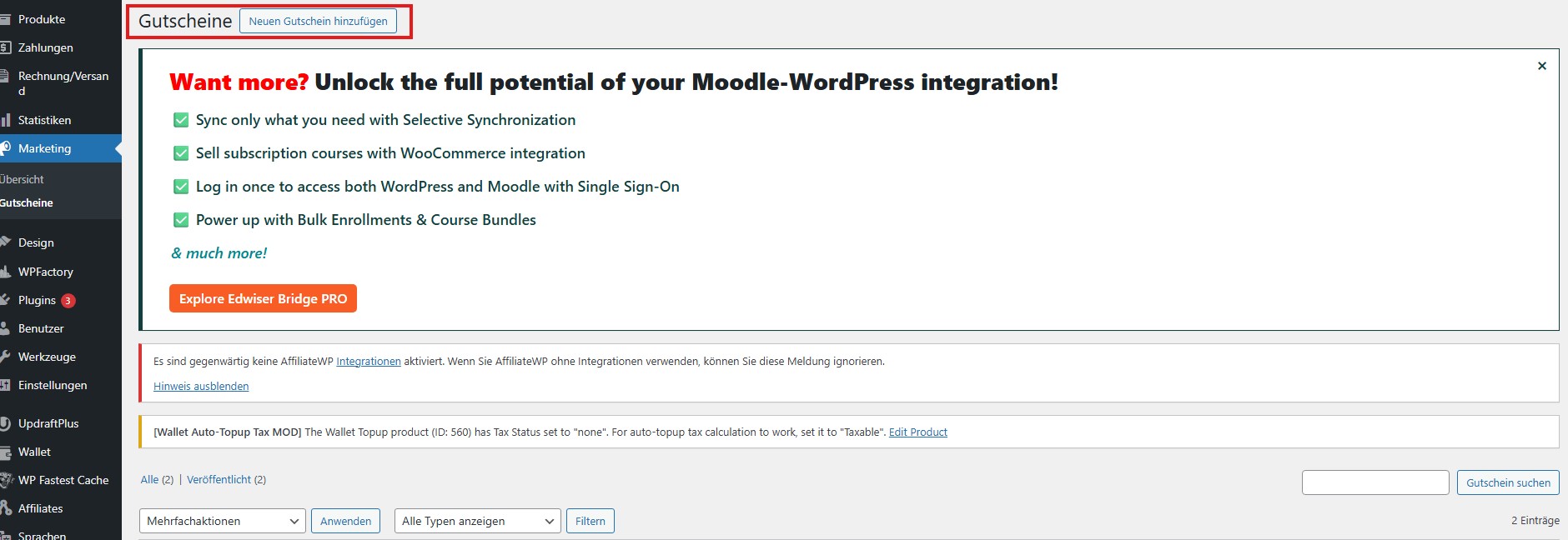Open the Übersicht submenu item

23,179
